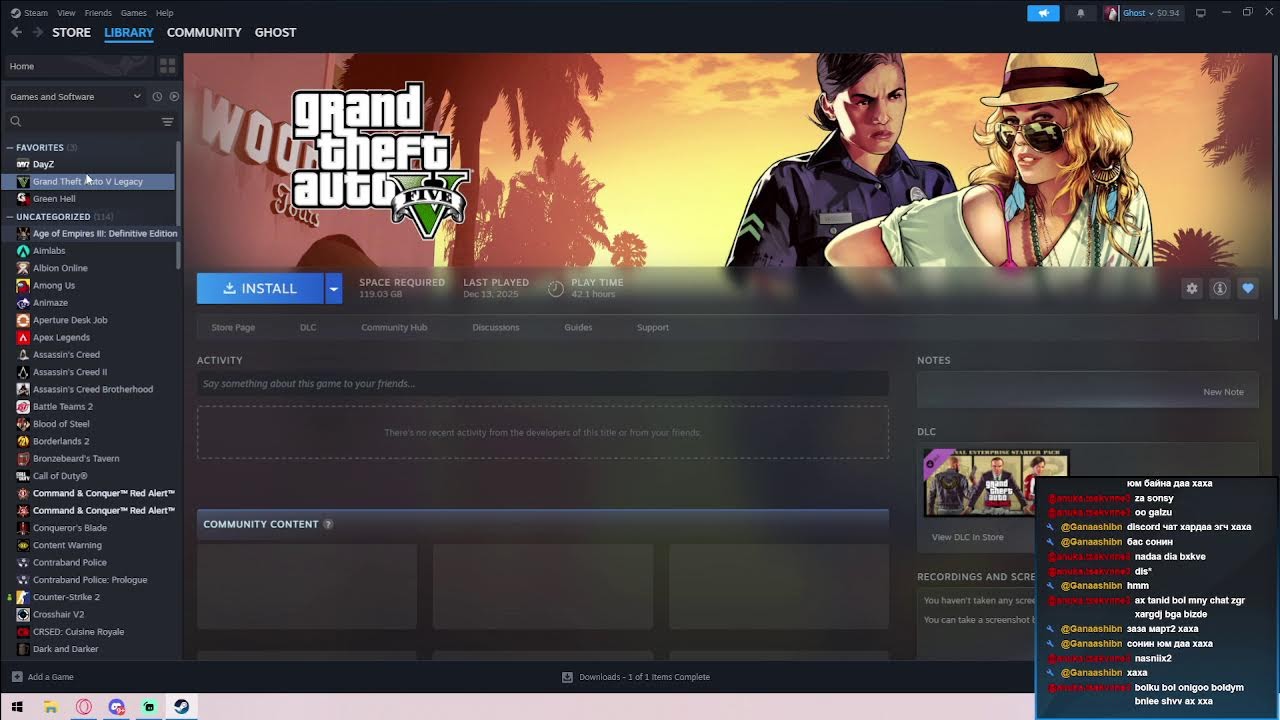
Task: Click the ready-to-play filter icon
Action: [x=174, y=97]
